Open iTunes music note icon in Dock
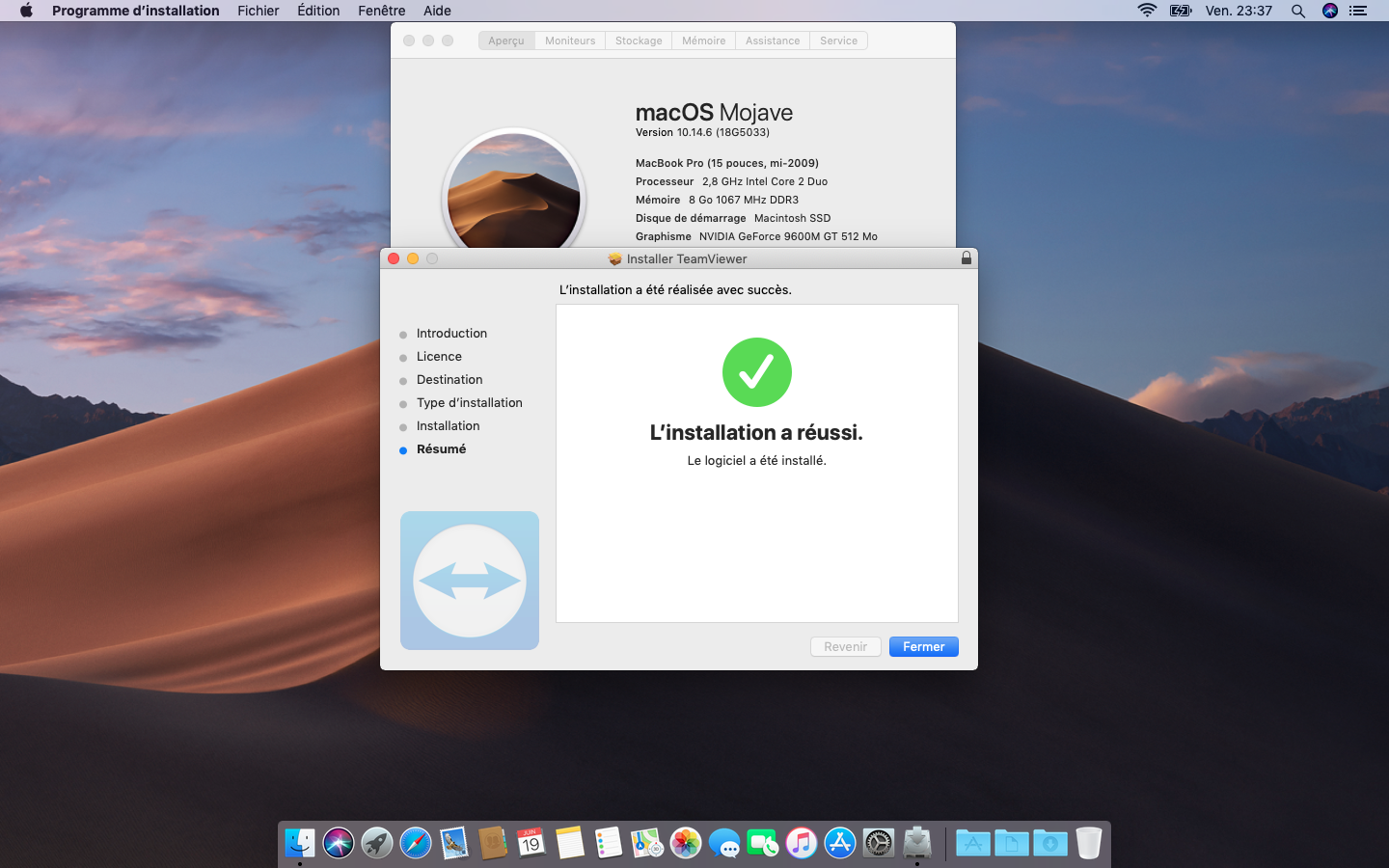This screenshot has height=868, width=1389. coord(802,843)
